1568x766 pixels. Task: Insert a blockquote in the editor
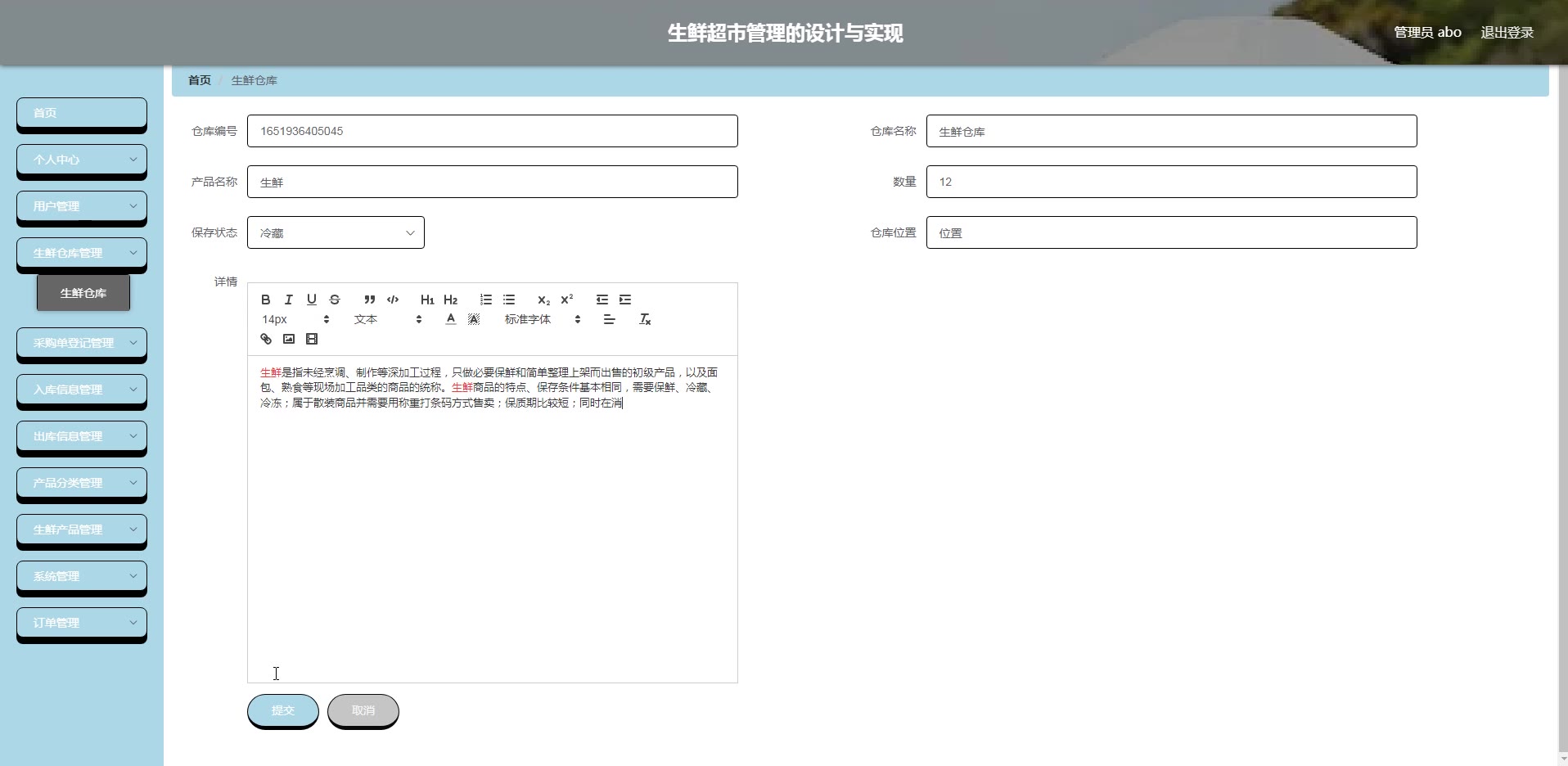pos(370,300)
